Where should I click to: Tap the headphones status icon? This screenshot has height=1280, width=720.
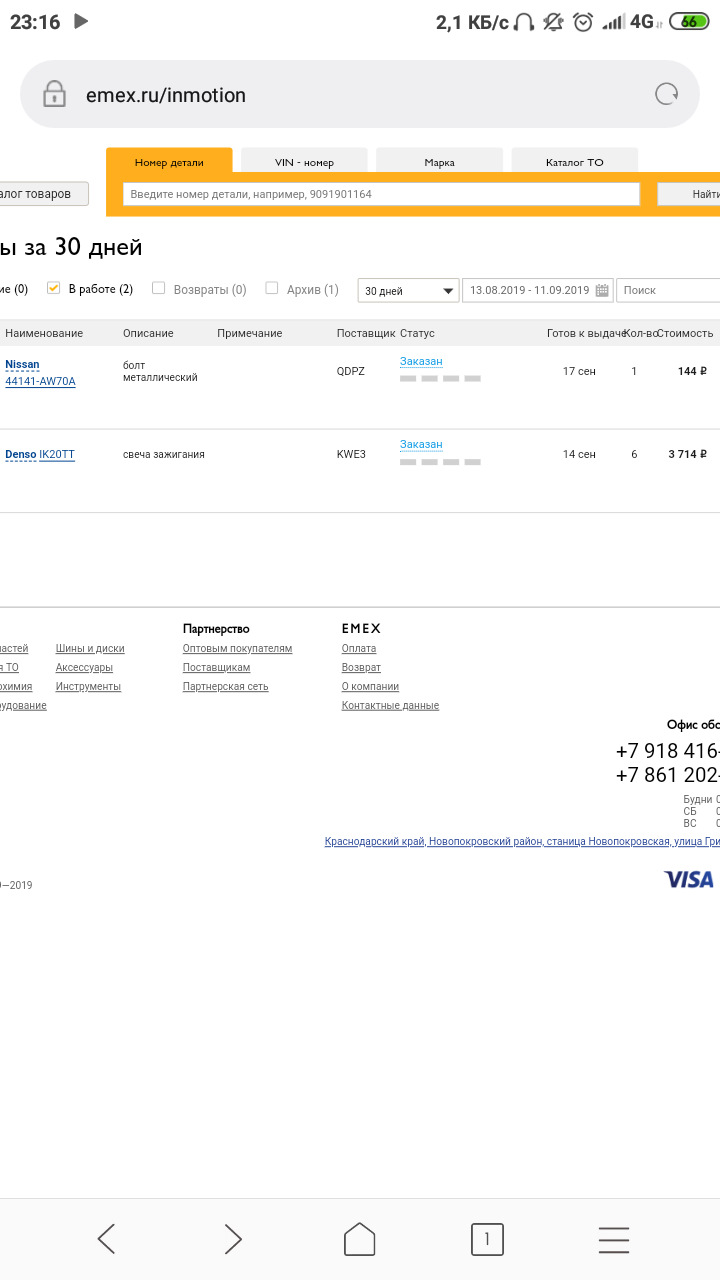(524, 22)
